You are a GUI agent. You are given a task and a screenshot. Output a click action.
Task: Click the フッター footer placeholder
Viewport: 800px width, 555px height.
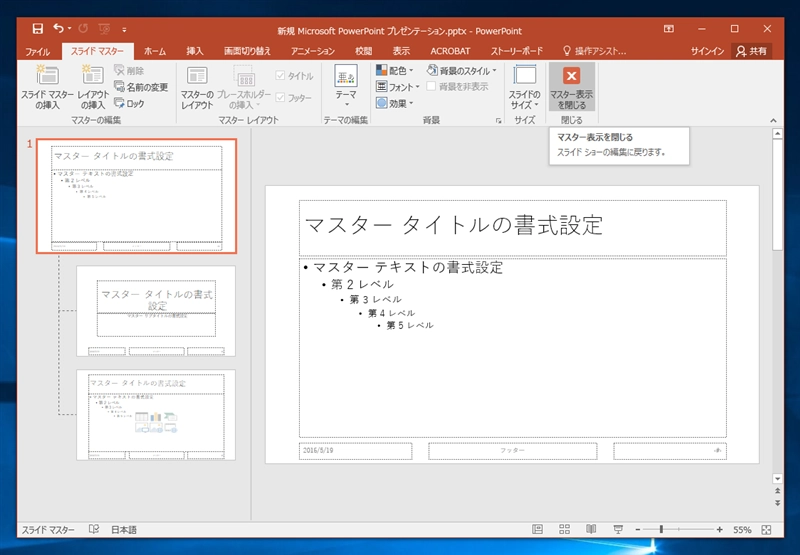[512, 451]
